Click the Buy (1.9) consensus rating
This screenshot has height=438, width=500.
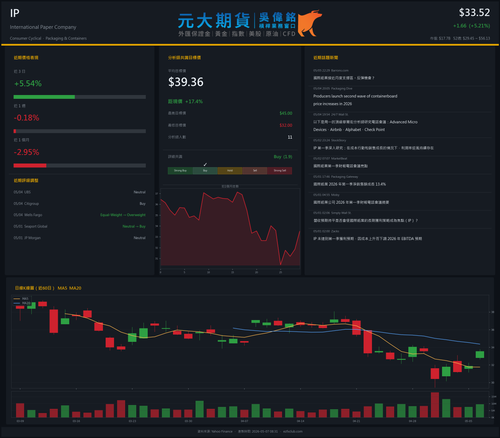[x=283, y=157]
